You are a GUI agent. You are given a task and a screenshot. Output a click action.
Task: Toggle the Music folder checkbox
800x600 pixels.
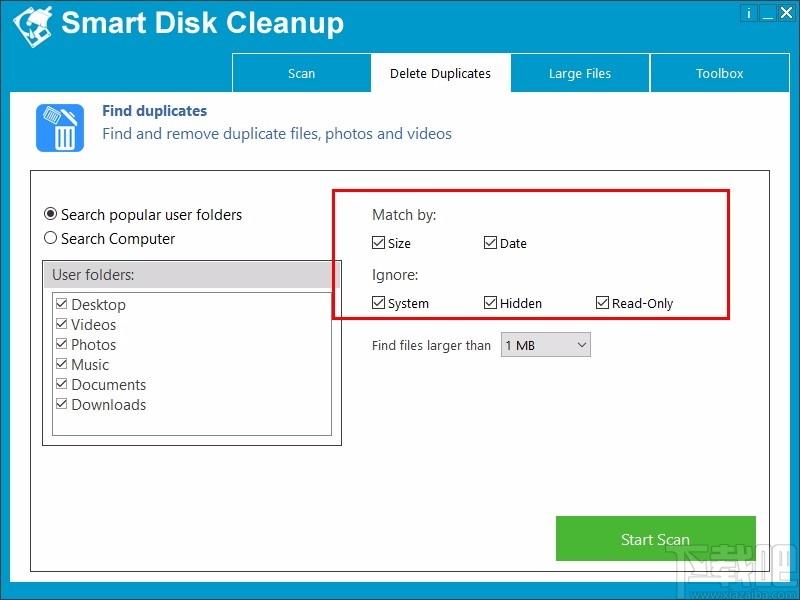point(62,364)
